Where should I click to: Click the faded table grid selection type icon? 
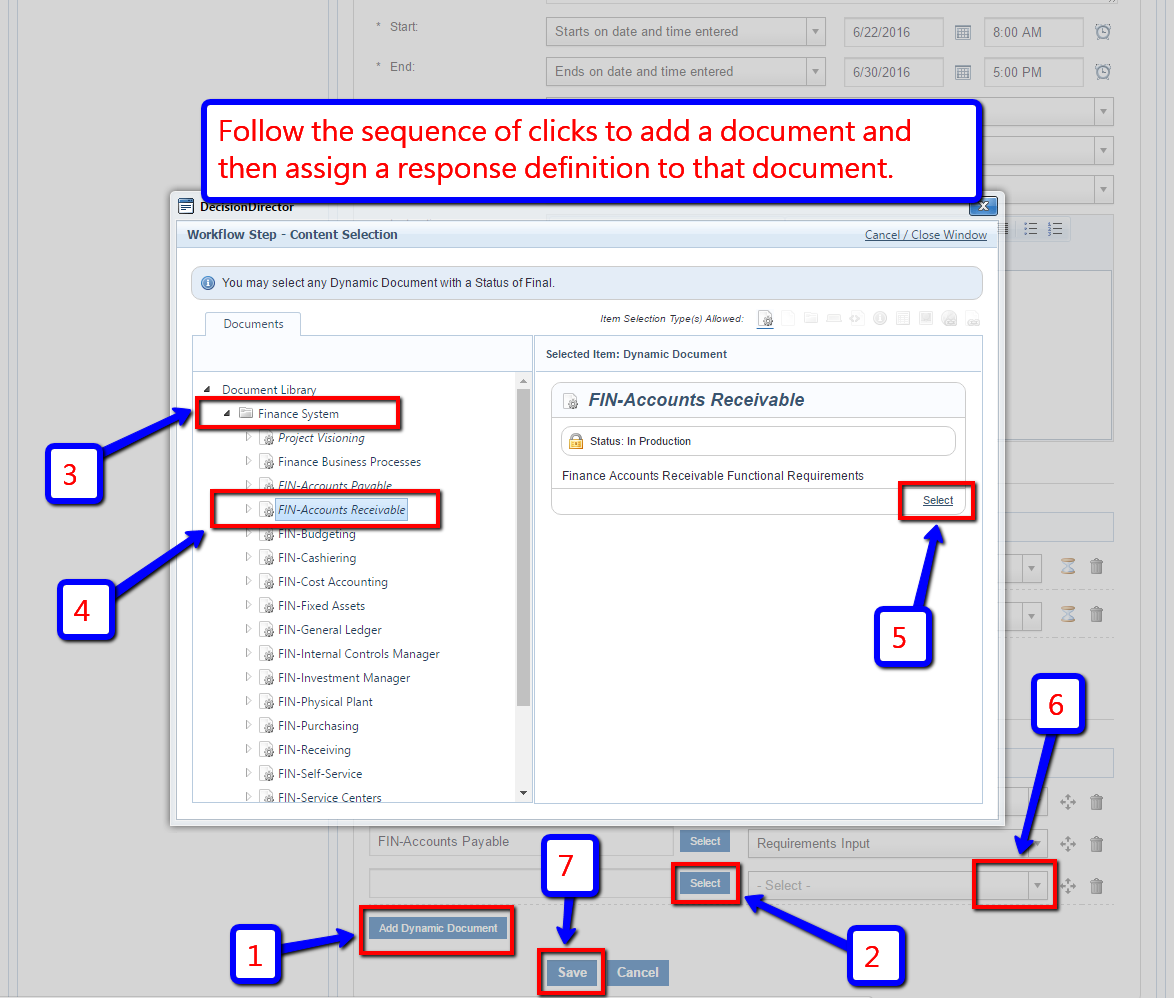903,318
